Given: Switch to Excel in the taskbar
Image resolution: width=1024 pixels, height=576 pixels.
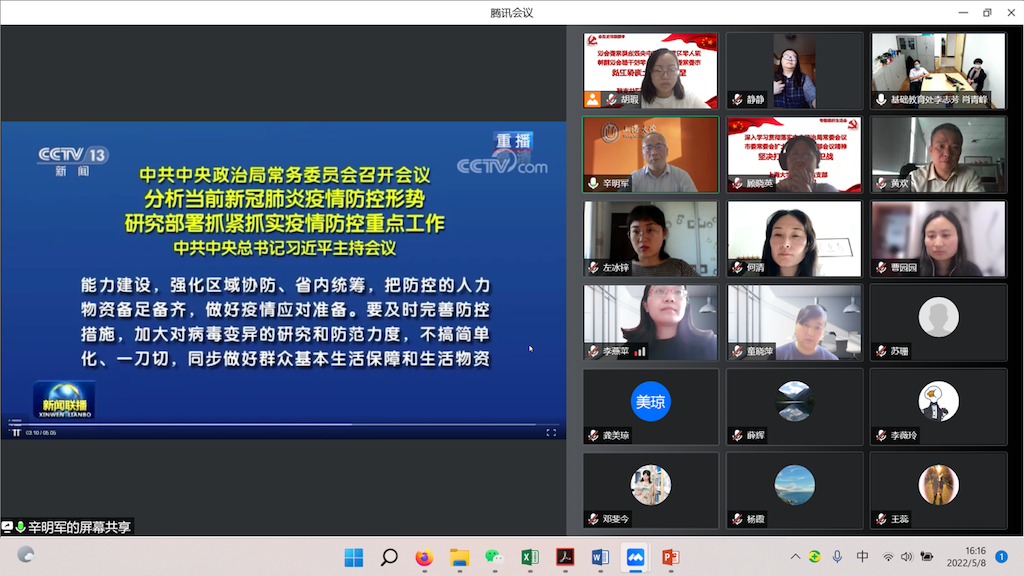Looking at the screenshot, I should point(530,557).
